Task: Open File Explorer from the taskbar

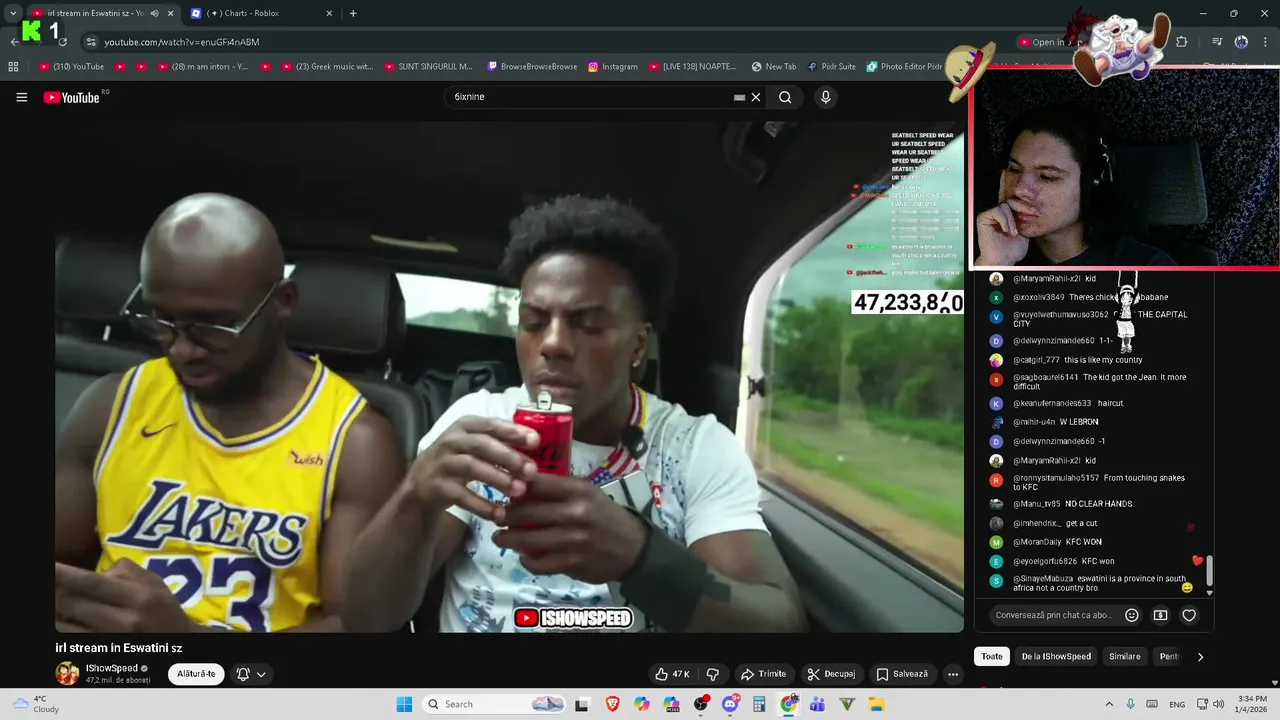Action: coord(877,704)
